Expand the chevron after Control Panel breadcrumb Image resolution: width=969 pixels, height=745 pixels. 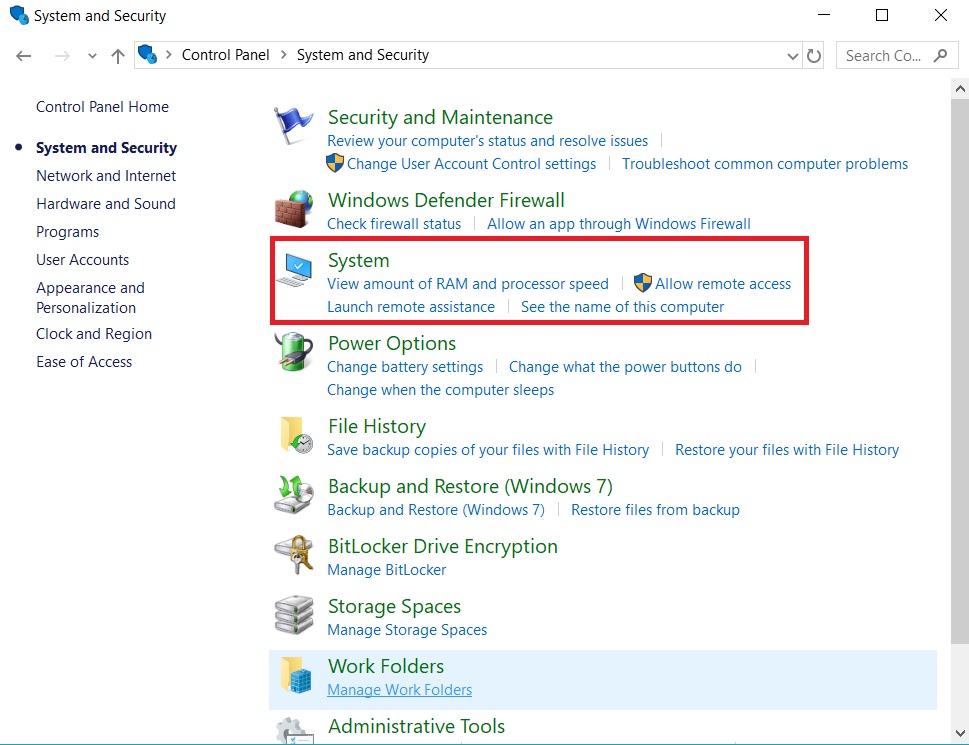point(284,54)
